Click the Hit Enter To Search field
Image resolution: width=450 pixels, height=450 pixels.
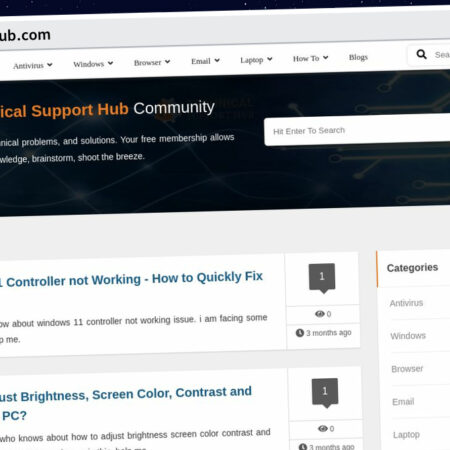357,130
